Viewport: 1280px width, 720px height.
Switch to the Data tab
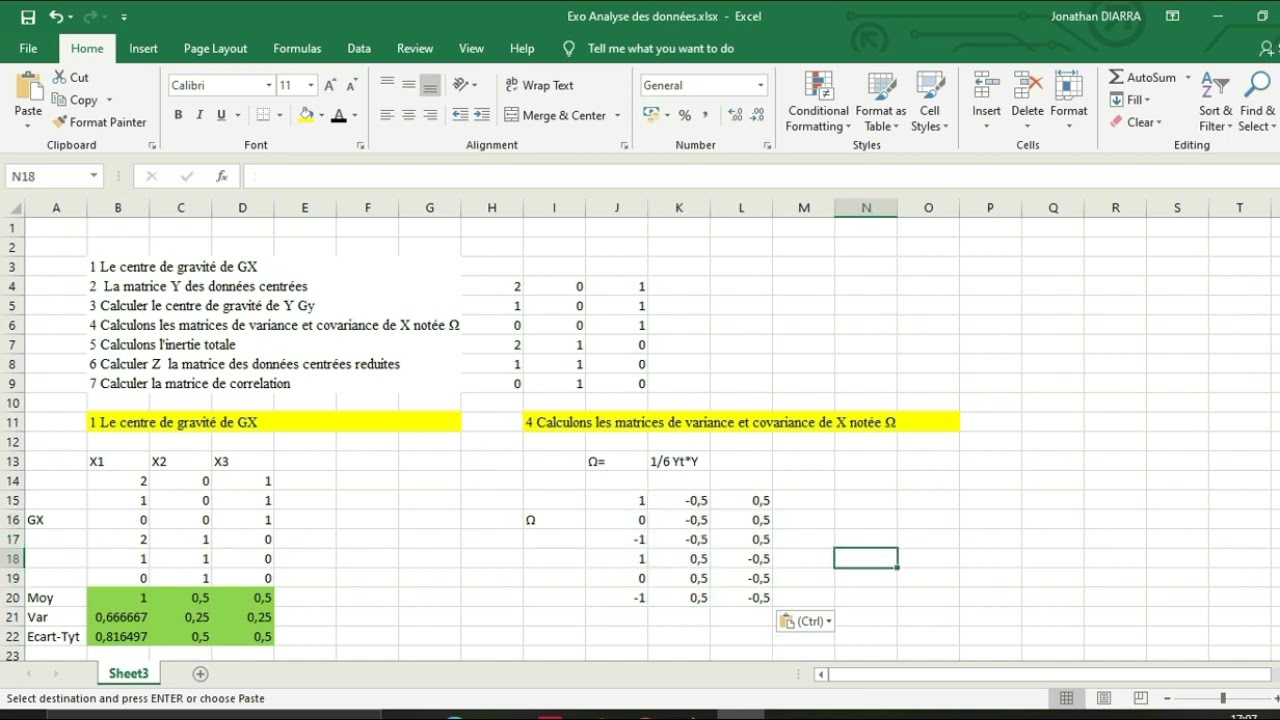coord(359,48)
